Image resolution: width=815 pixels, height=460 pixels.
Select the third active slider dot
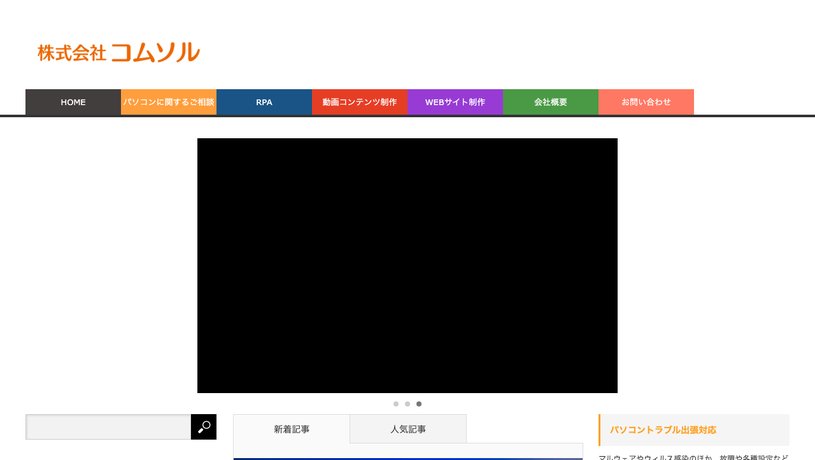[x=419, y=404]
